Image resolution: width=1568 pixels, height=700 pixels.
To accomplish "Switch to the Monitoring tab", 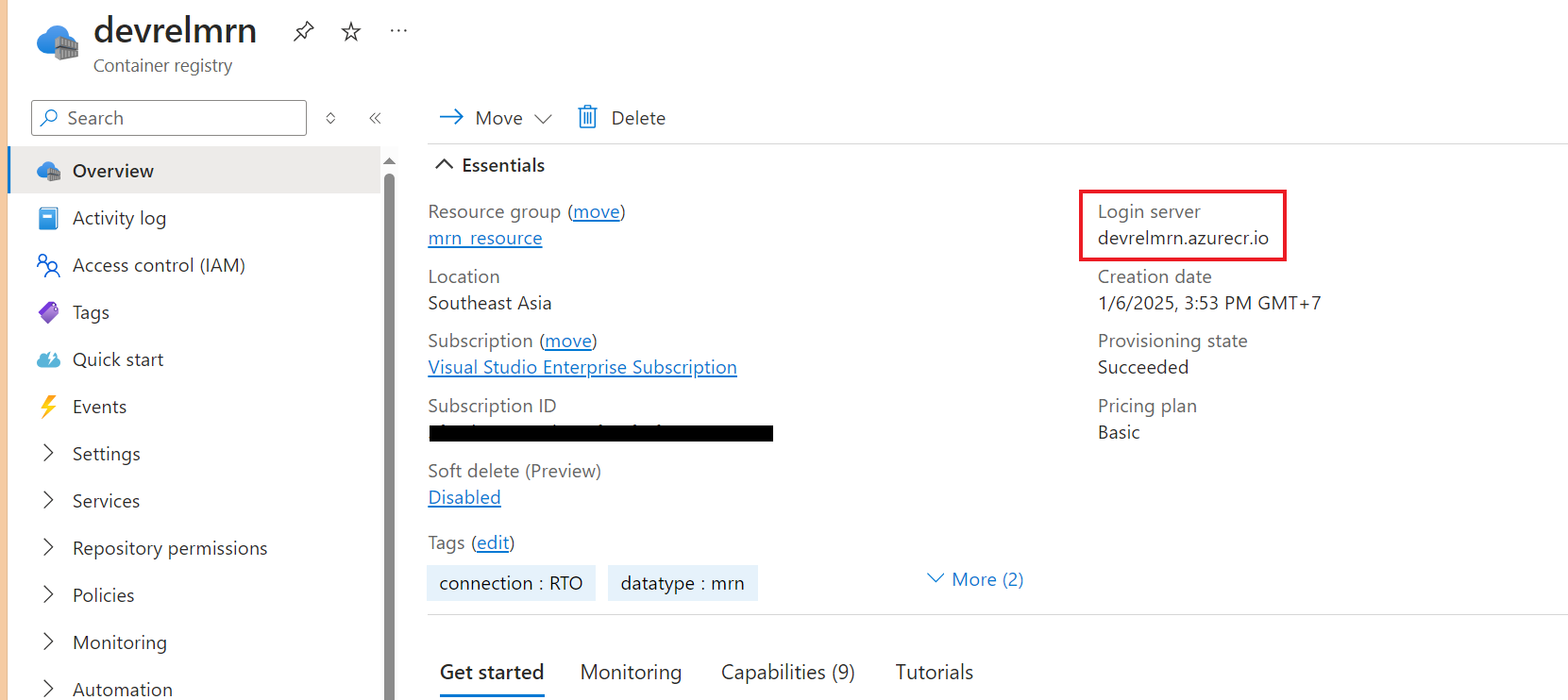I will click(x=631, y=672).
